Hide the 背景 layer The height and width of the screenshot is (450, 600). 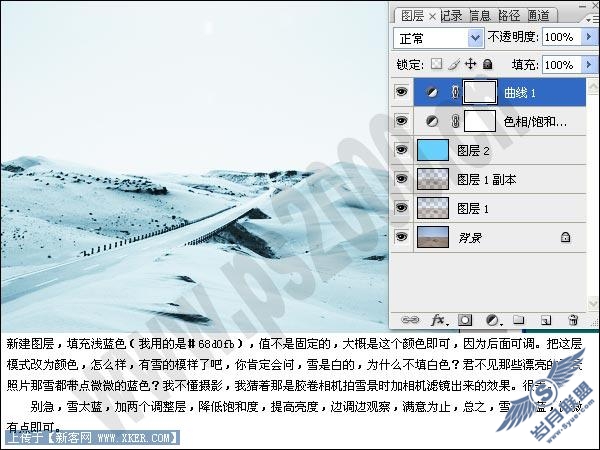(401, 237)
